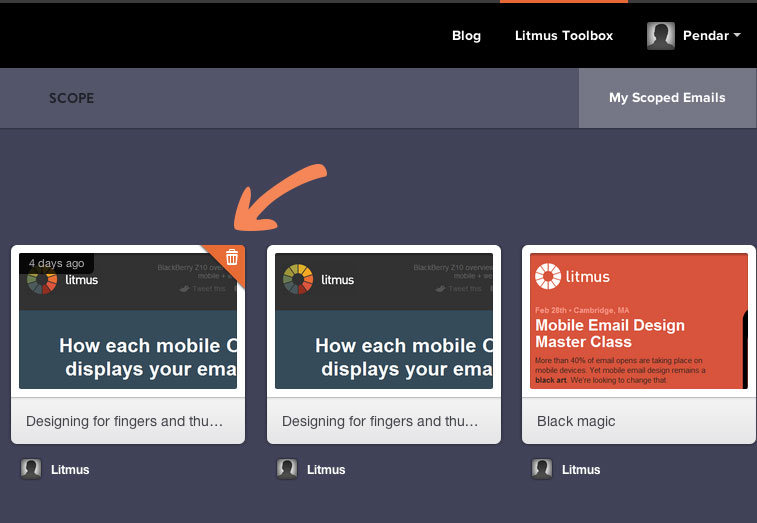This screenshot has width=757, height=523.
Task: Open Litmus Toolbox in the top navigation
Action: point(564,35)
